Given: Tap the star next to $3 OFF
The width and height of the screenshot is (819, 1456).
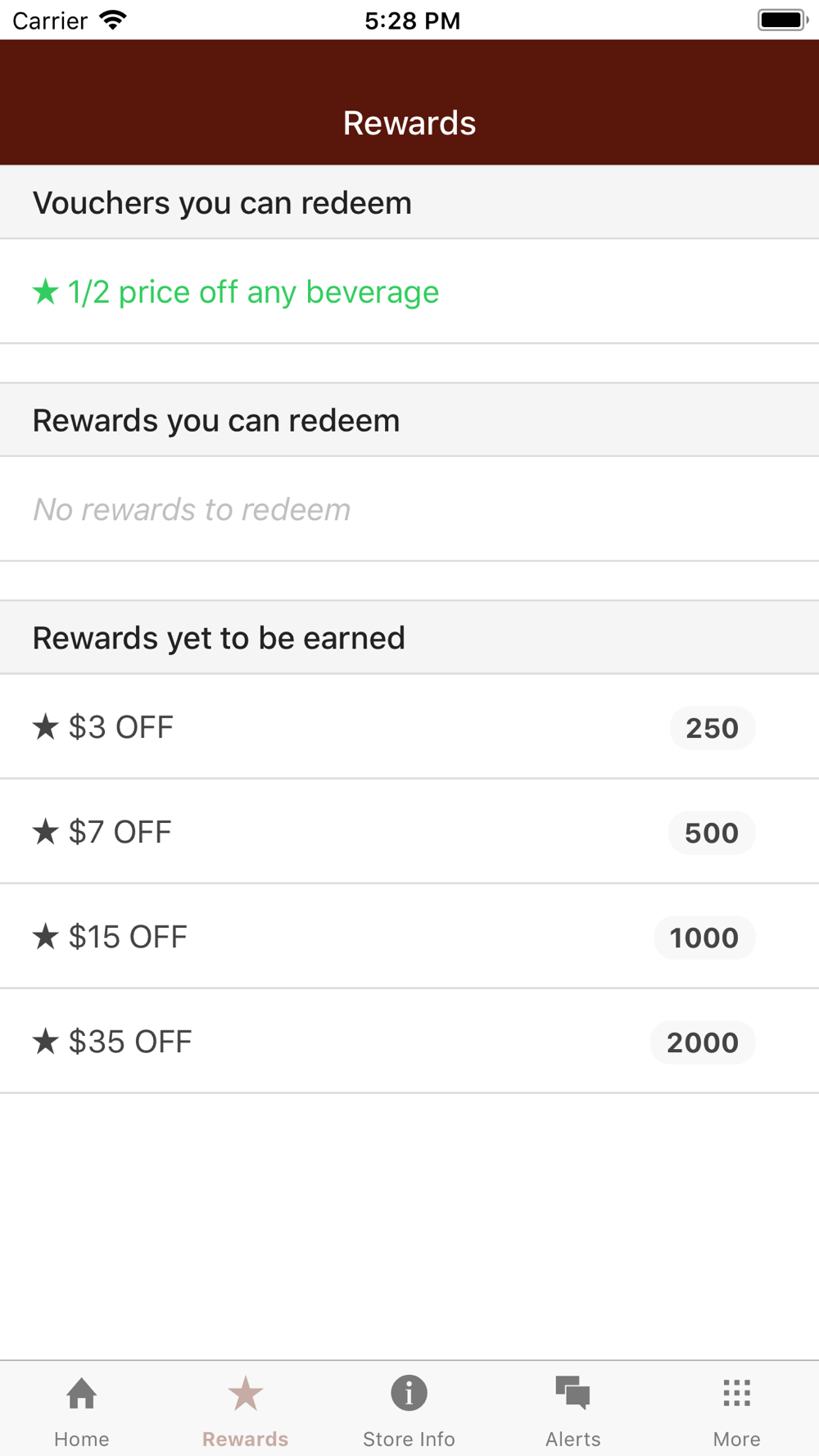Looking at the screenshot, I should (46, 726).
